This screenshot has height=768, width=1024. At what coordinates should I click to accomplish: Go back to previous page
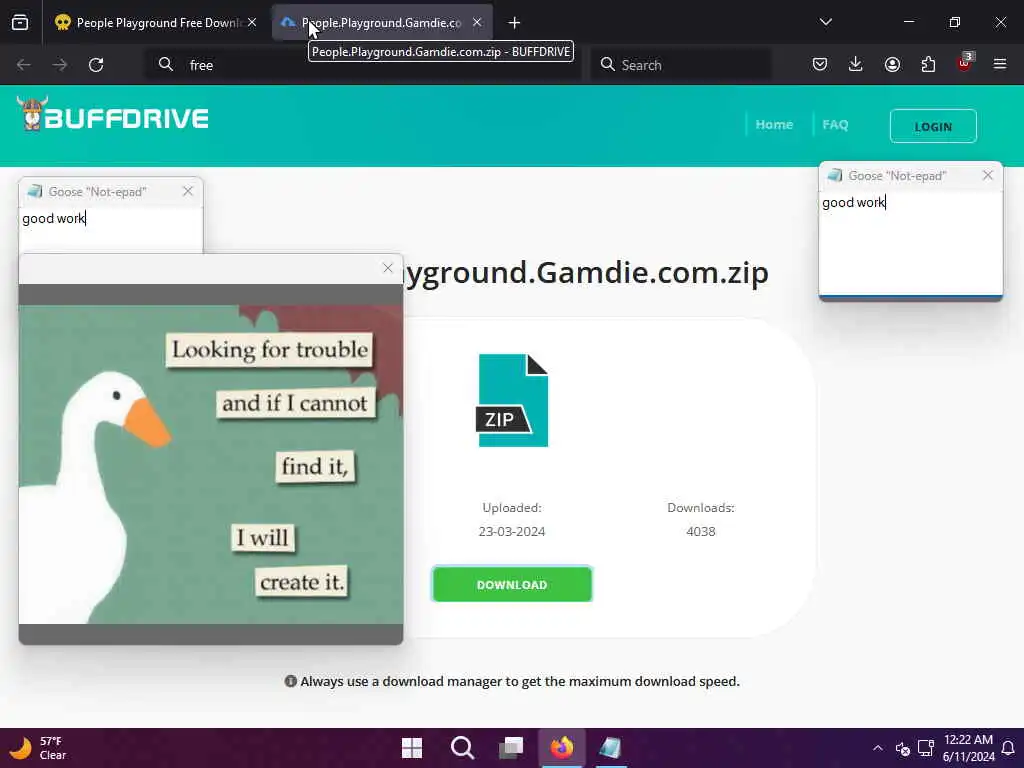(x=24, y=65)
